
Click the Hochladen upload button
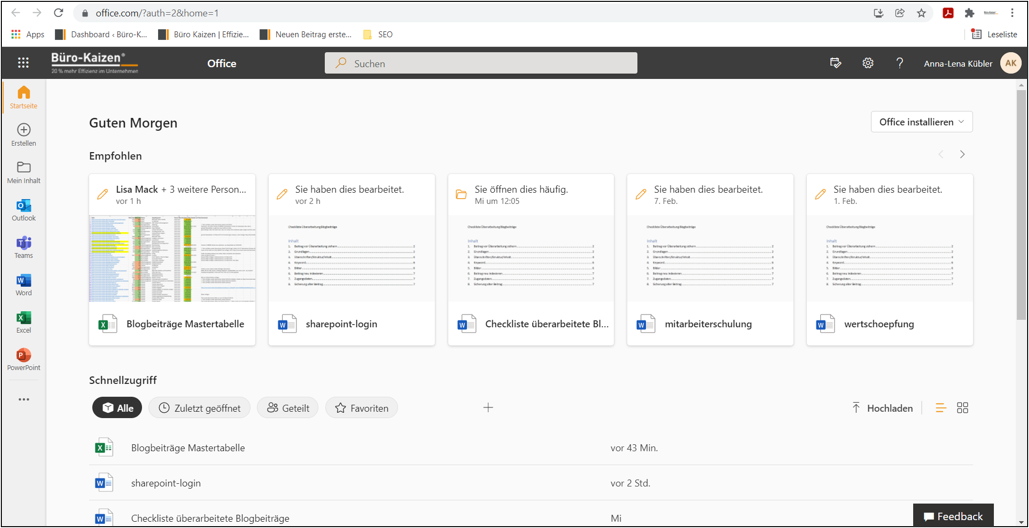pyautogui.click(x=882, y=408)
